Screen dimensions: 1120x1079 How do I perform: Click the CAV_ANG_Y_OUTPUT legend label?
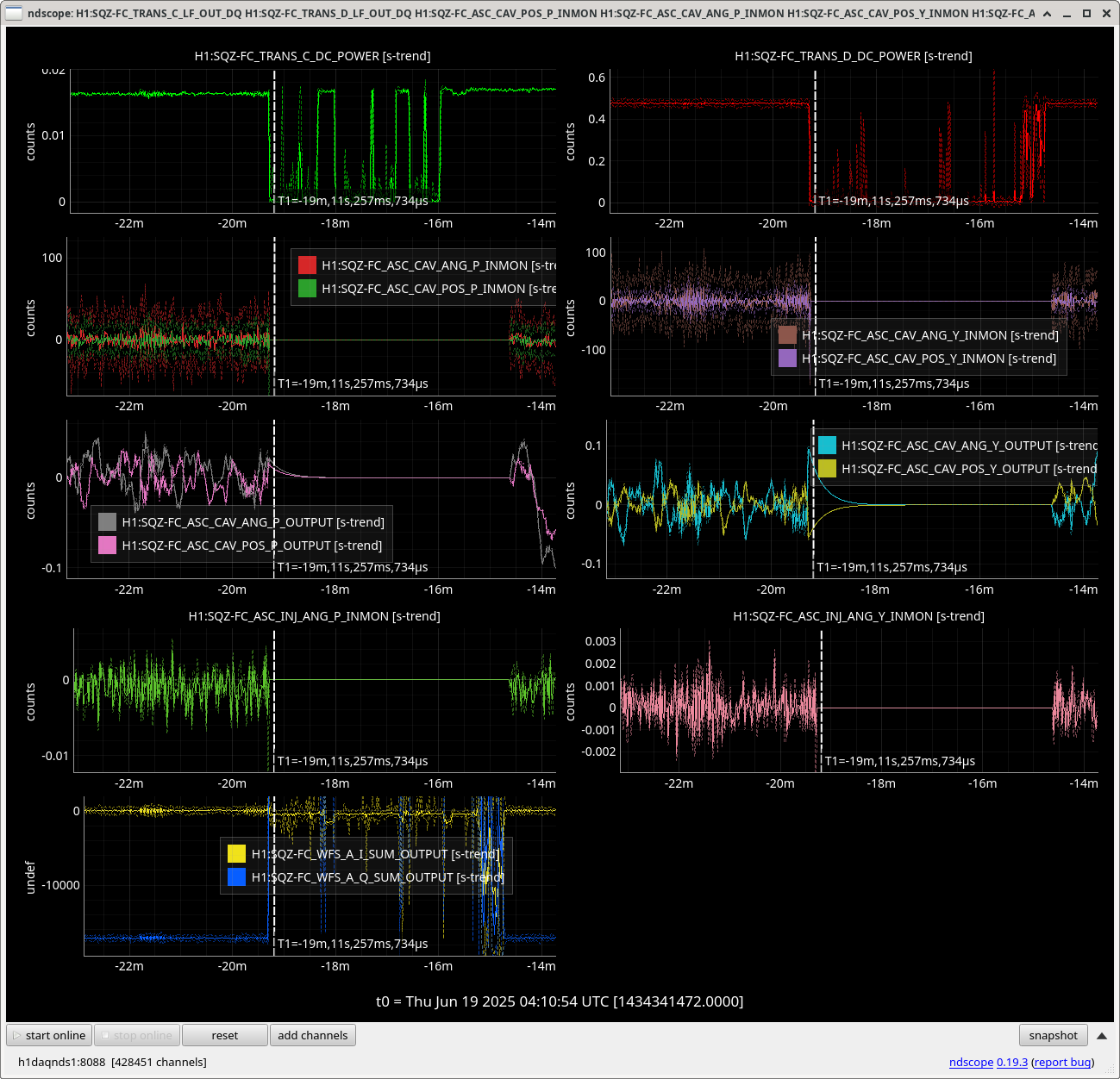coord(969,446)
